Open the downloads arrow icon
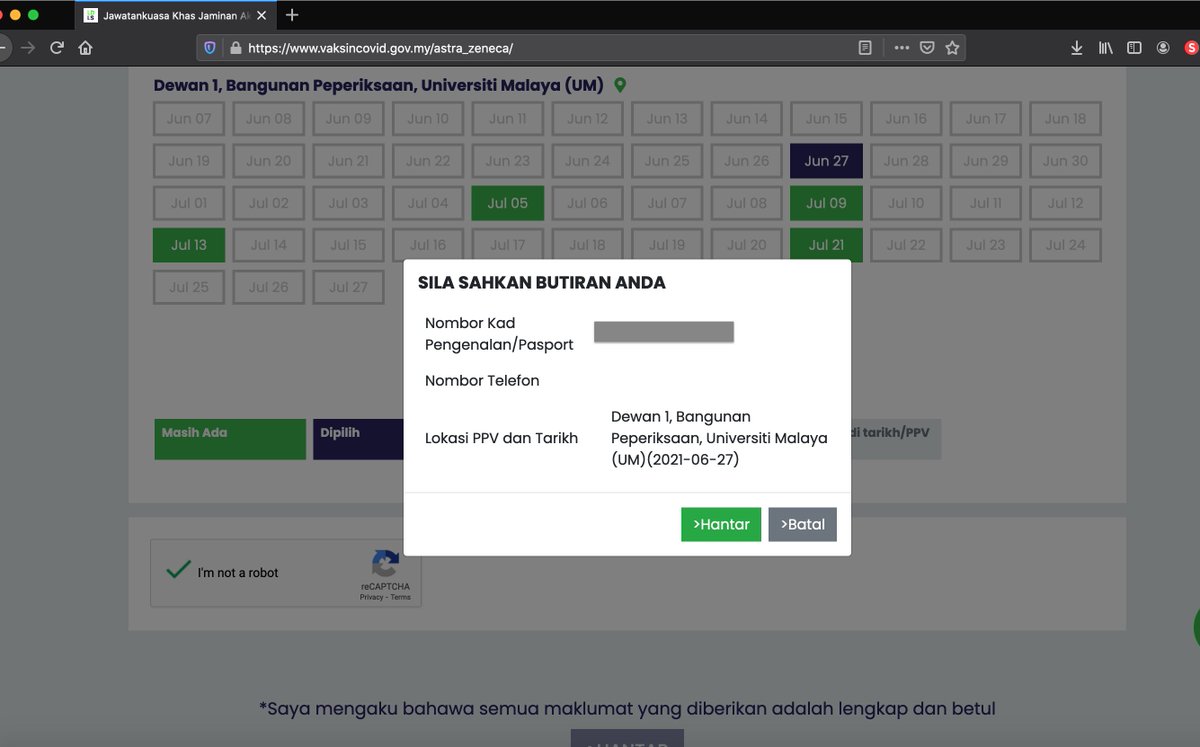The width and height of the screenshot is (1200, 747). pos(1077,47)
